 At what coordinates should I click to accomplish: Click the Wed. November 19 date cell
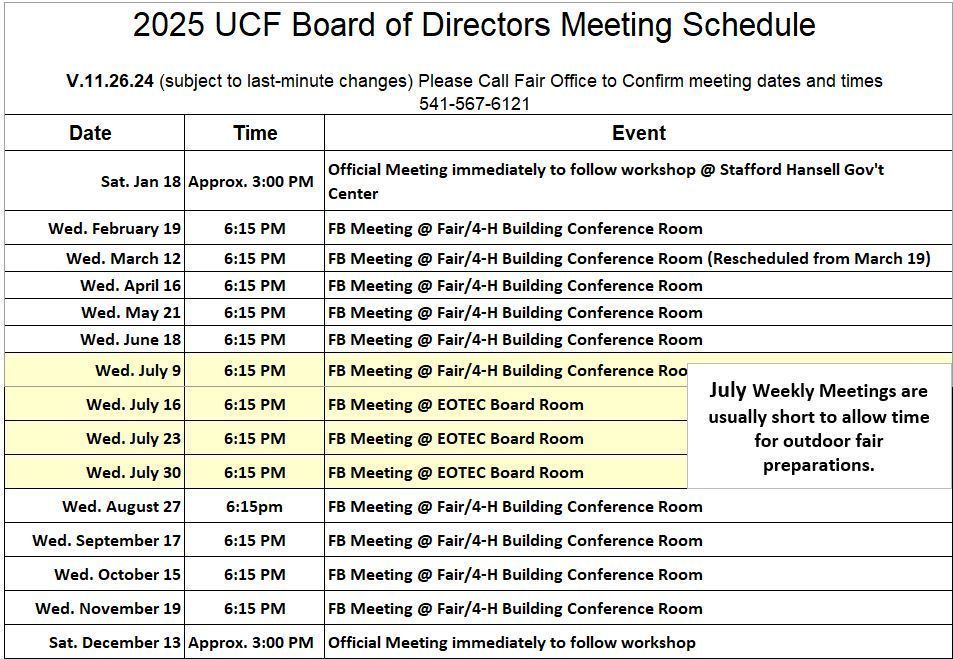click(108, 608)
